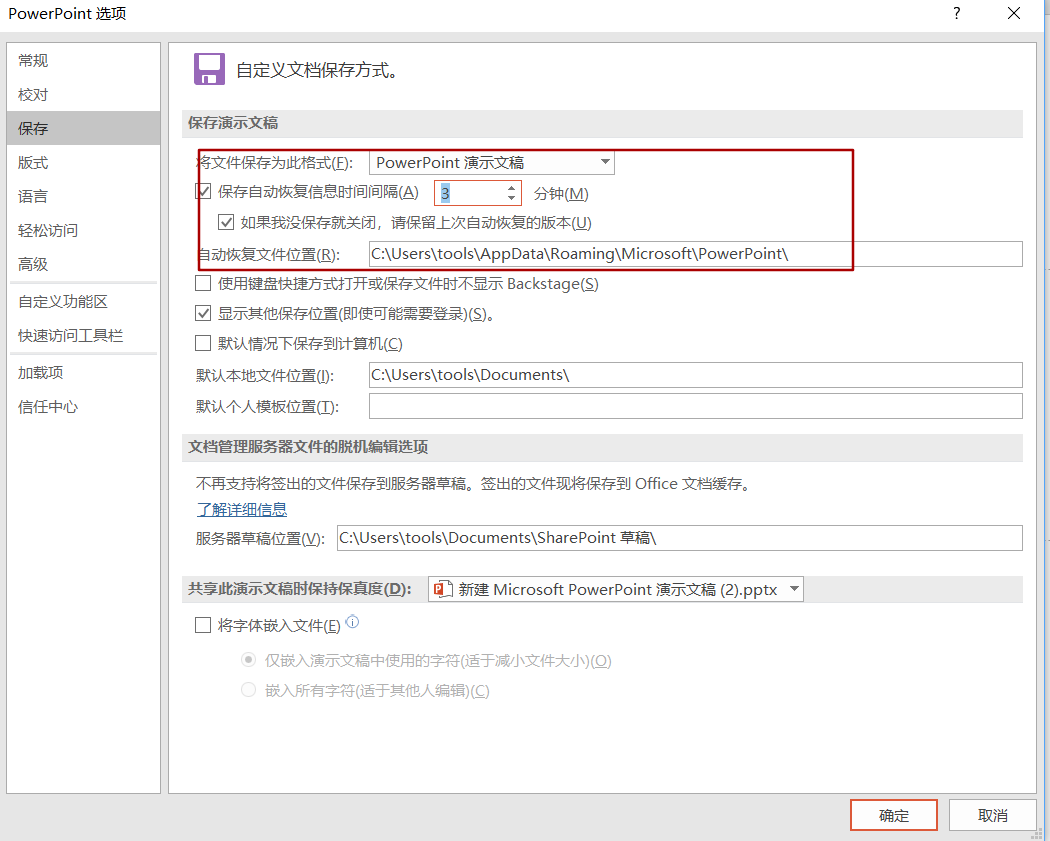The width and height of the screenshot is (1050, 841).
Task: Open the 轻松访问 options category
Action: click(84, 230)
